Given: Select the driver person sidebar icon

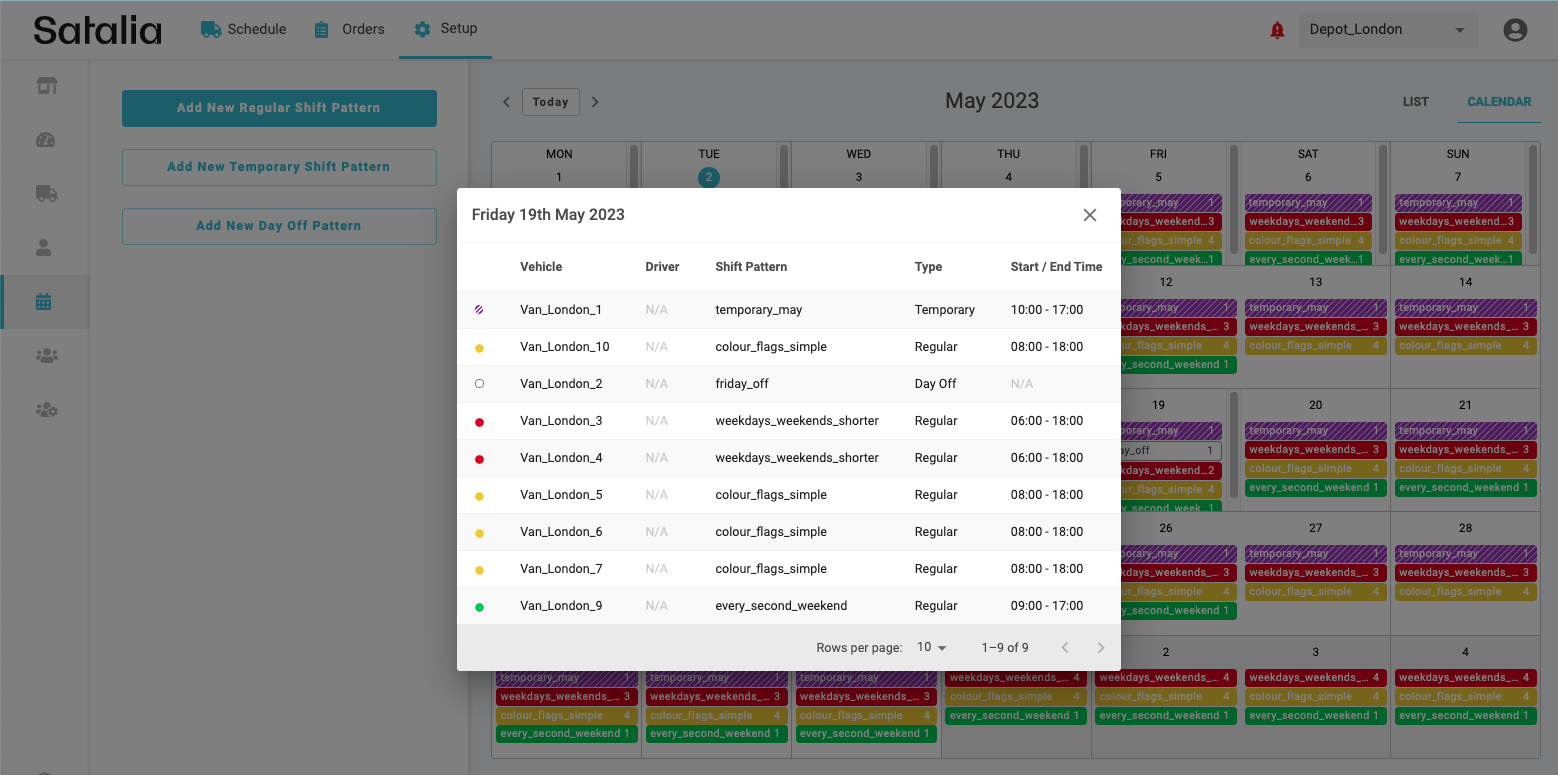Looking at the screenshot, I should (x=44, y=247).
